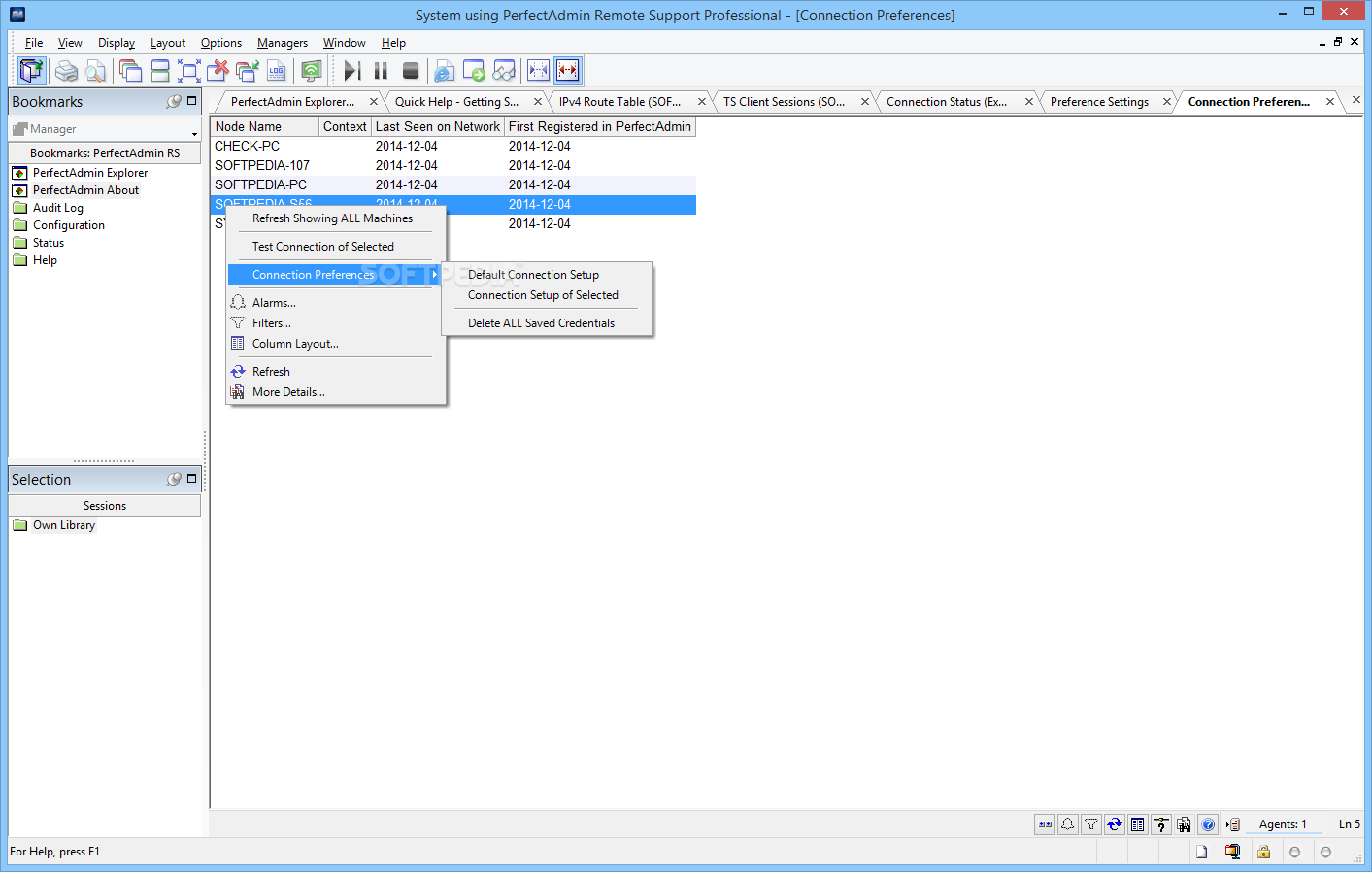1372x872 pixels.
Task: Click the small double-window icon left of bell
Action: [x=1045, y=824]
